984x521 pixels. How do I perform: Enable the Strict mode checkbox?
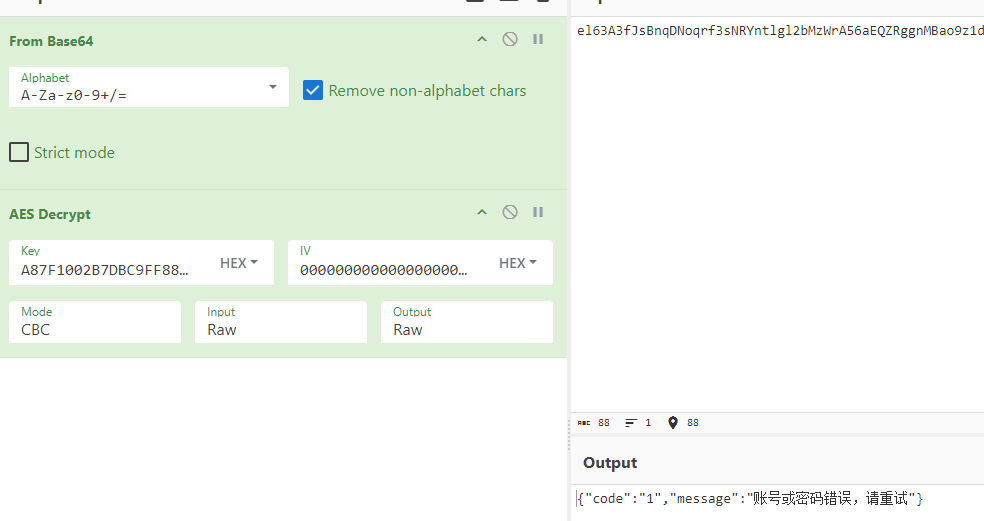19,153
